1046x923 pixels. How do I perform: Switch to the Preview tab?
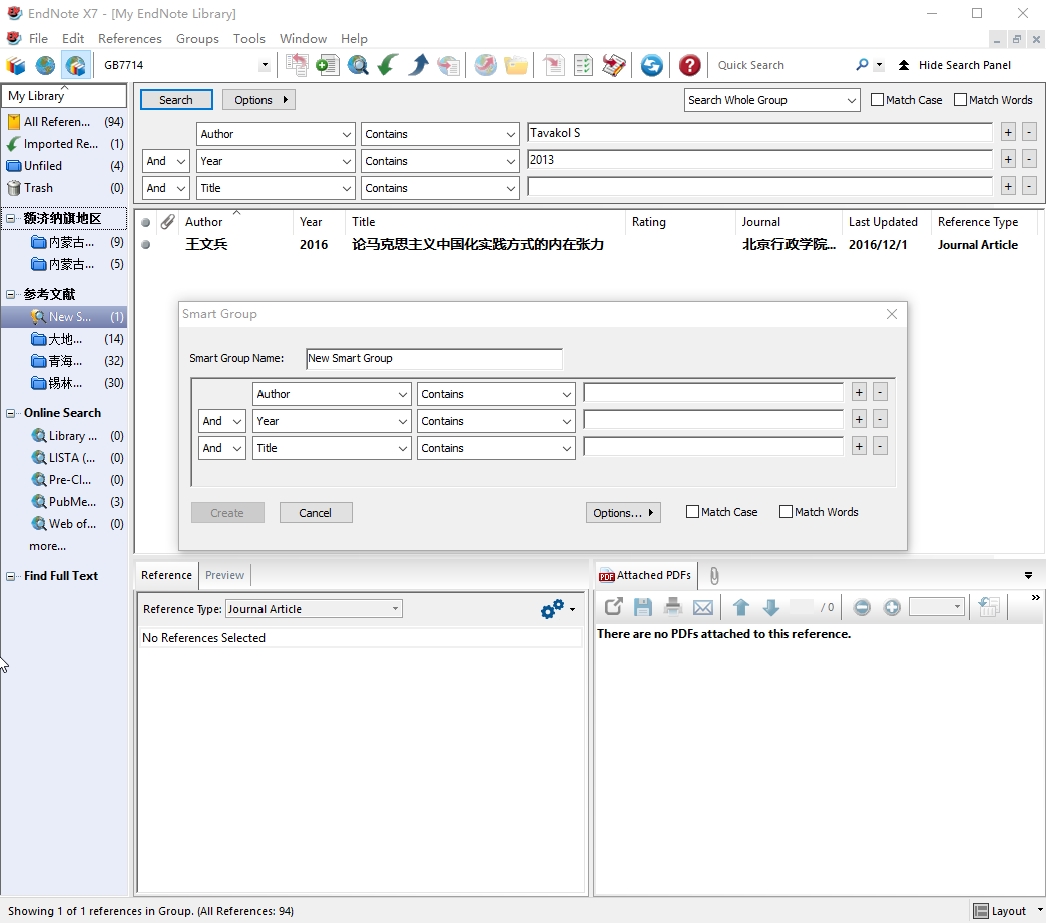pos(224,575)
